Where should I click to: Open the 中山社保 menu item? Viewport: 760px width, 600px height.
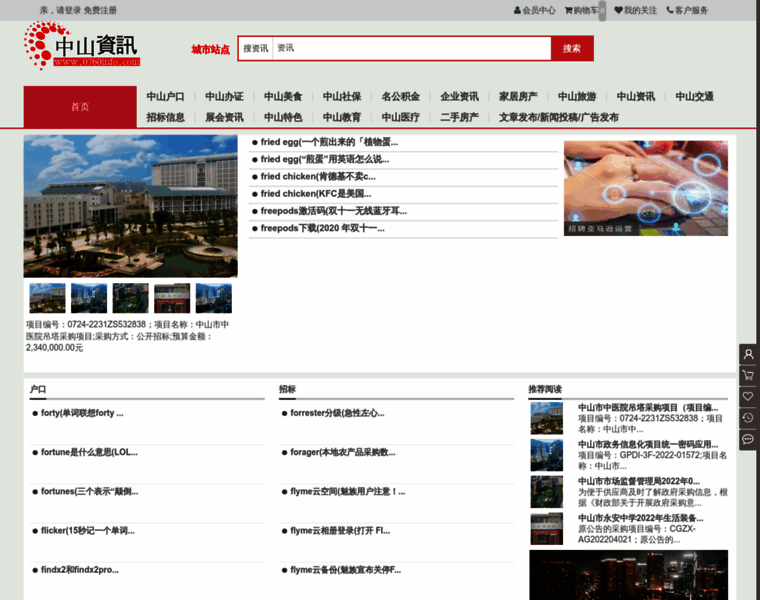(342, 96)
